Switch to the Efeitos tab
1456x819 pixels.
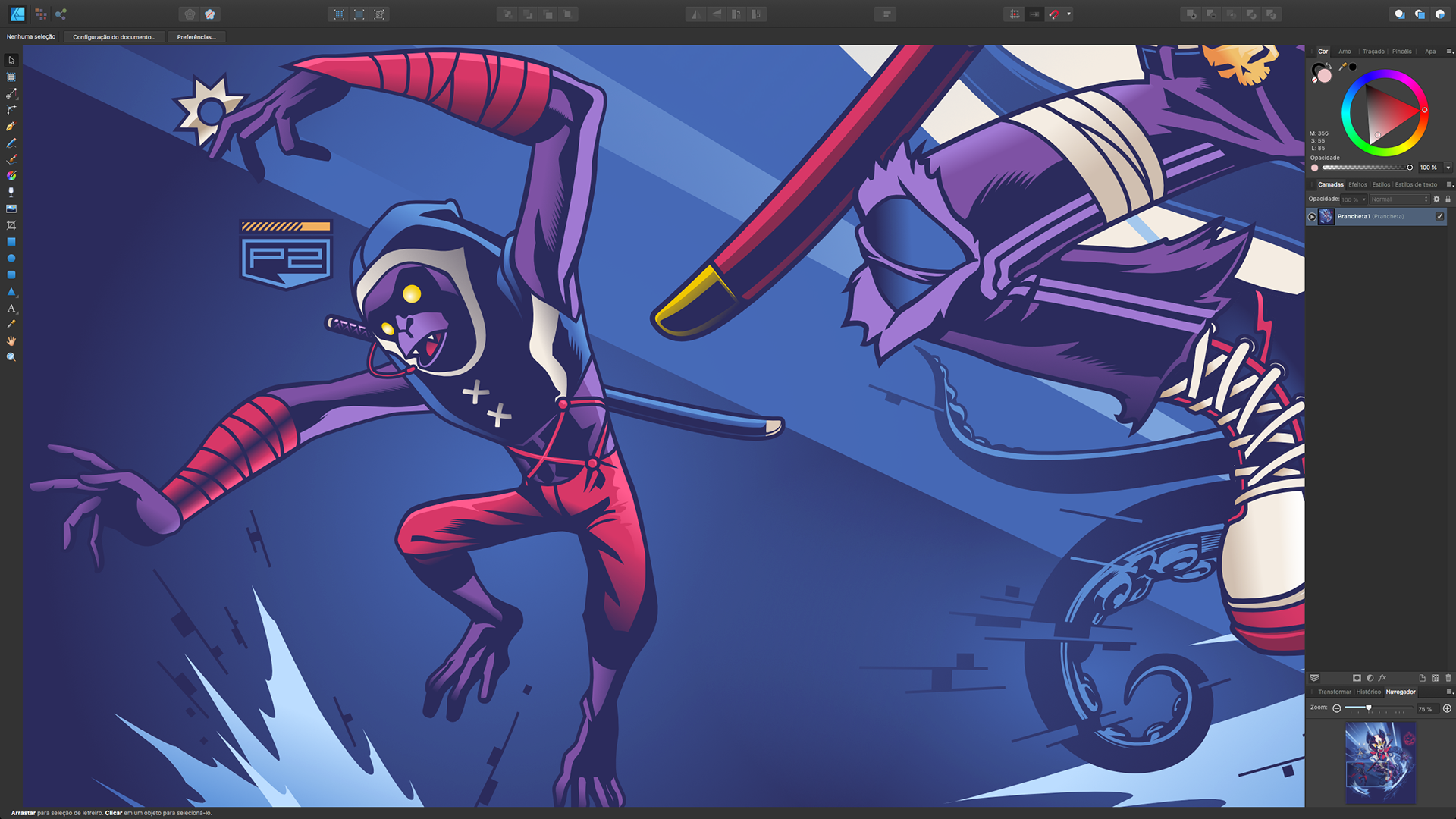pyautogui.click(x=1357, y=184)
